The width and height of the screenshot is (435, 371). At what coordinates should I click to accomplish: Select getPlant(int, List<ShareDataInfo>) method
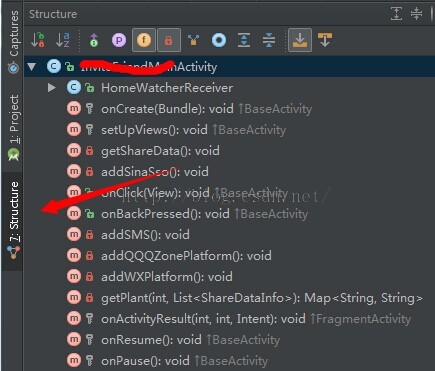tap(262, 298)
